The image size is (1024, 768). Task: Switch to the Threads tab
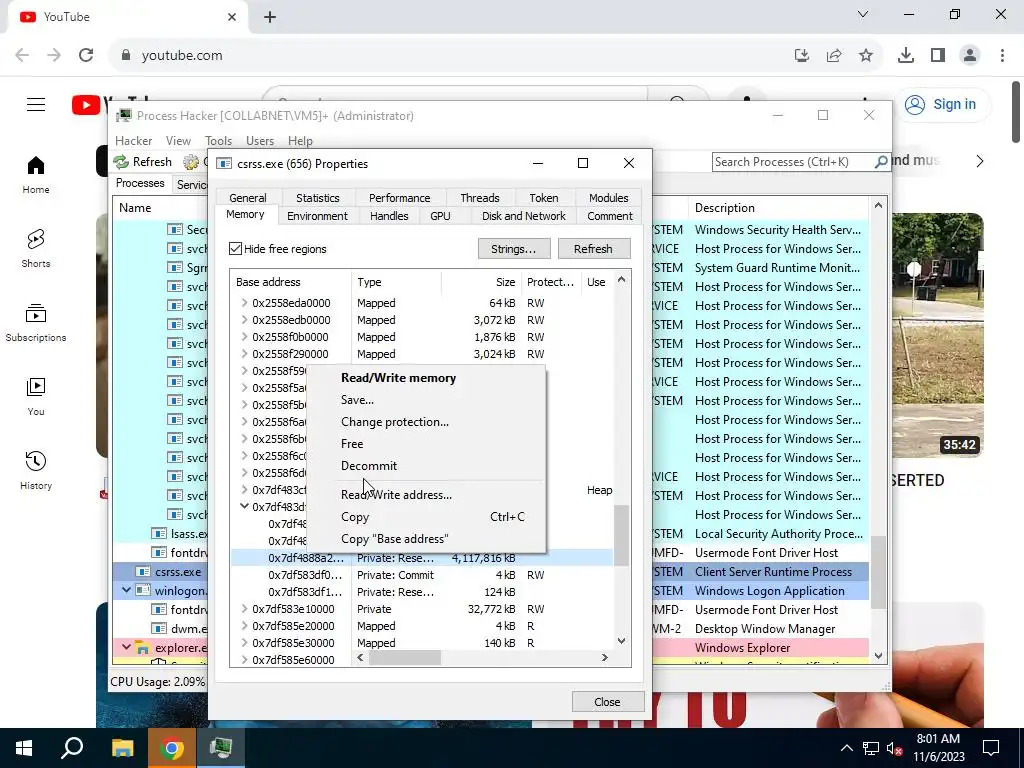(479, 198)
